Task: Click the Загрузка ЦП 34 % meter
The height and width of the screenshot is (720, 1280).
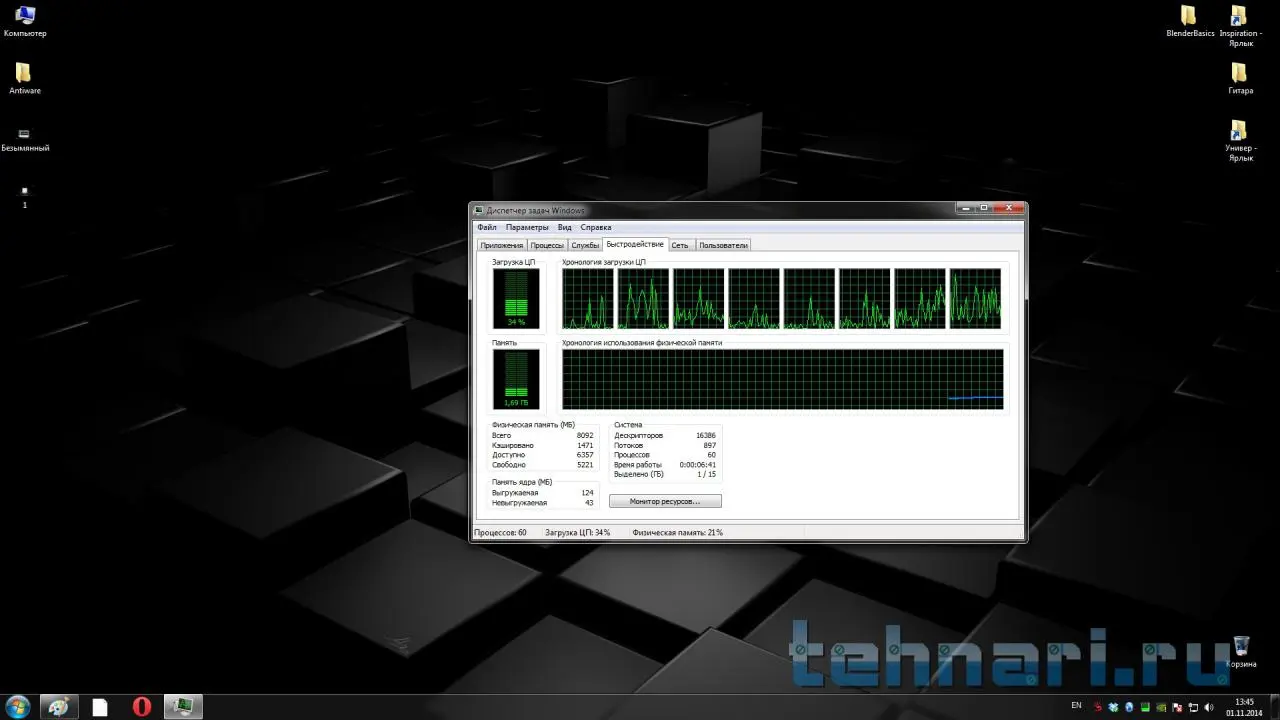Action: 516,299
